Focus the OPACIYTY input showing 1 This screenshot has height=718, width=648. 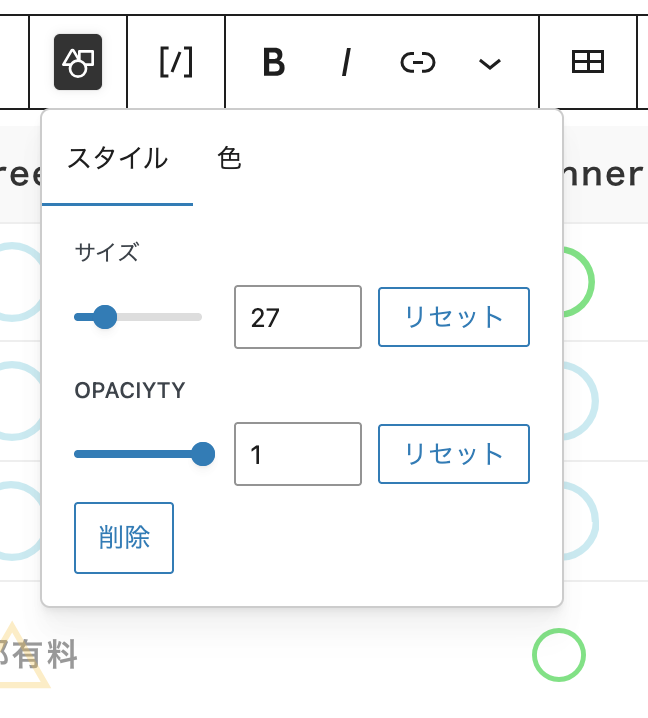(x=297, y=455)
